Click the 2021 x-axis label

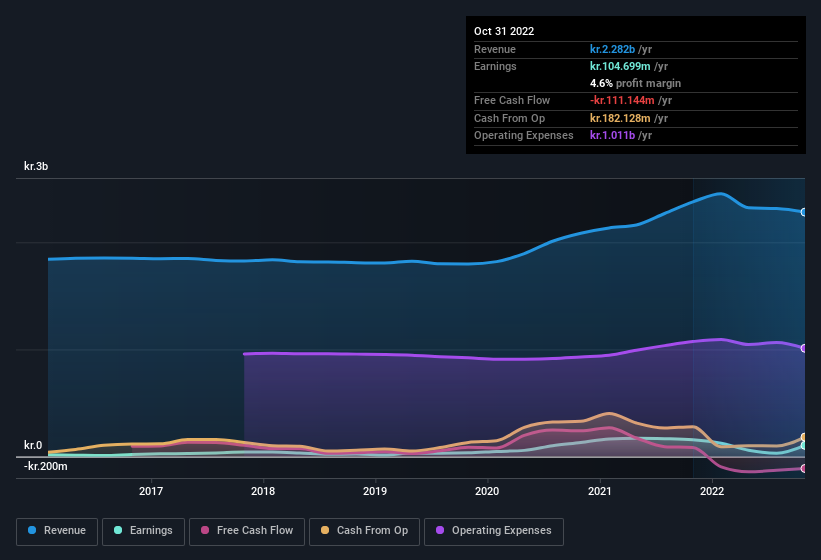point(600,491)
